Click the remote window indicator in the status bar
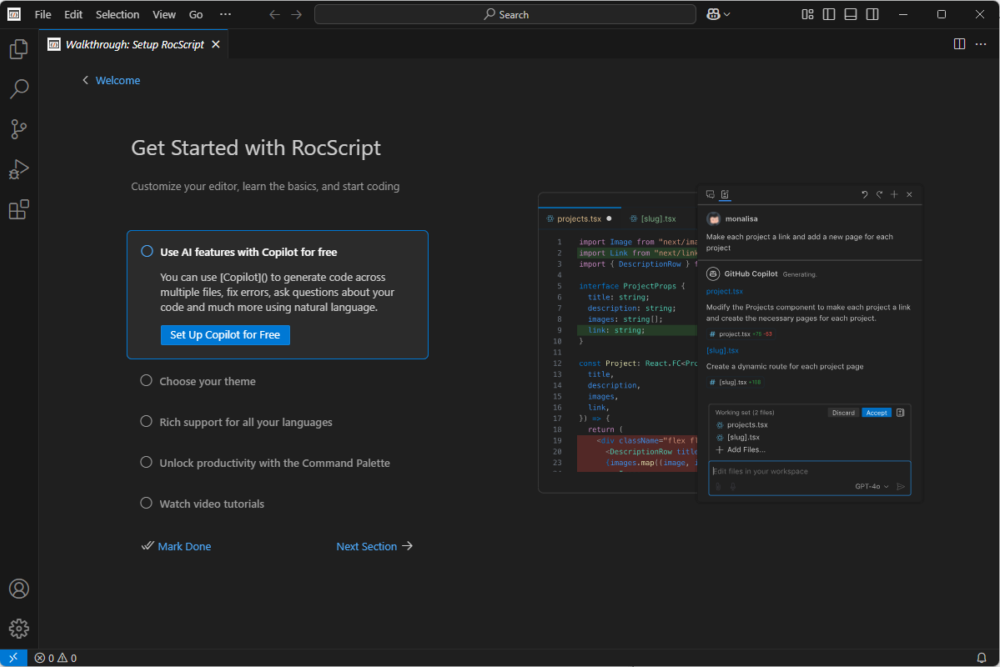 (13, 657)
